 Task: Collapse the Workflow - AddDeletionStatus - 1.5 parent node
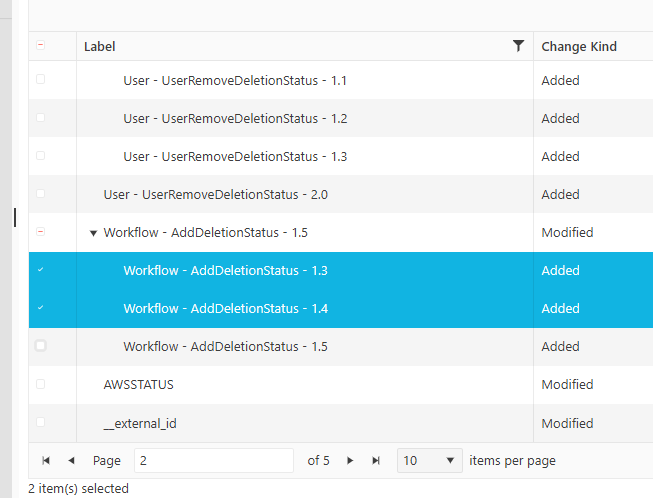93,233
